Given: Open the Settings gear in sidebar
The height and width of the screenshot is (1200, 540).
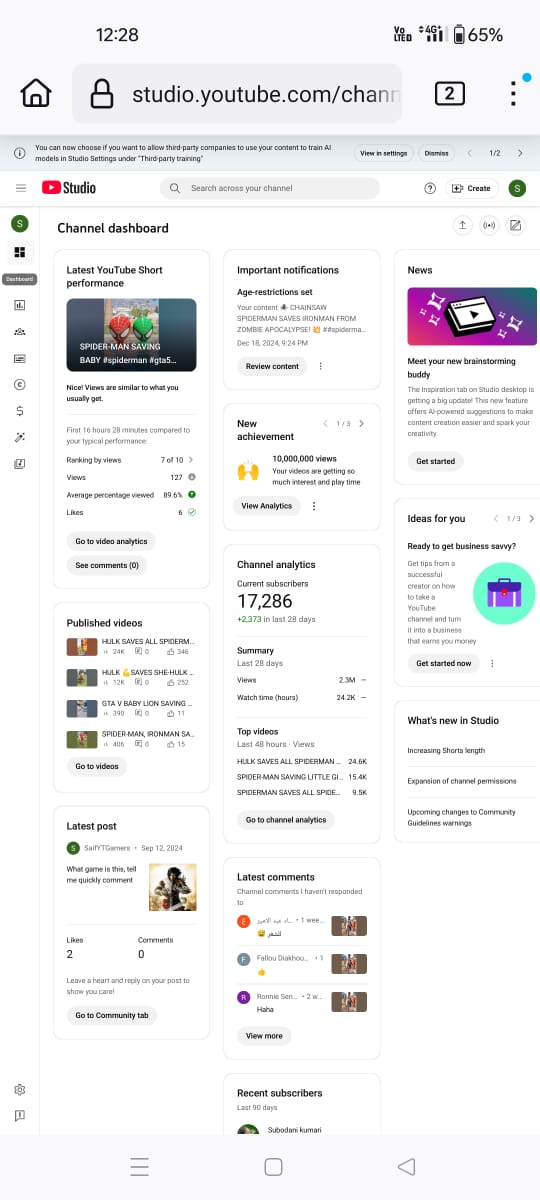Looking at the screenshot, I should tap(20, 1089).
